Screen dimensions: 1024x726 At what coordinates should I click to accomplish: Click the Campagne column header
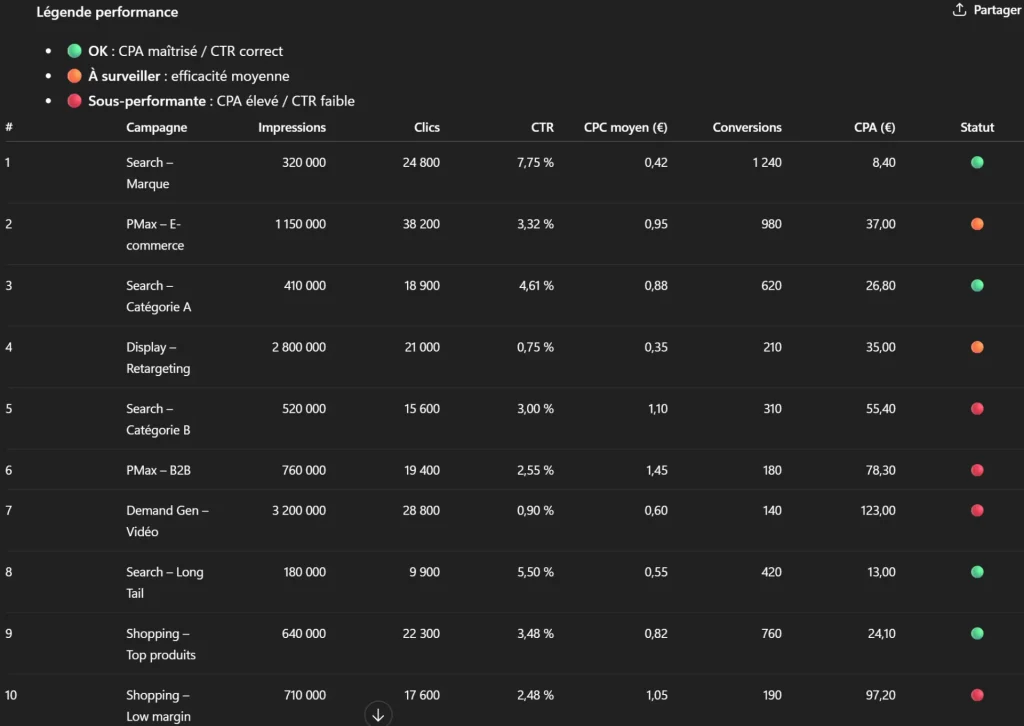point(156,128)
